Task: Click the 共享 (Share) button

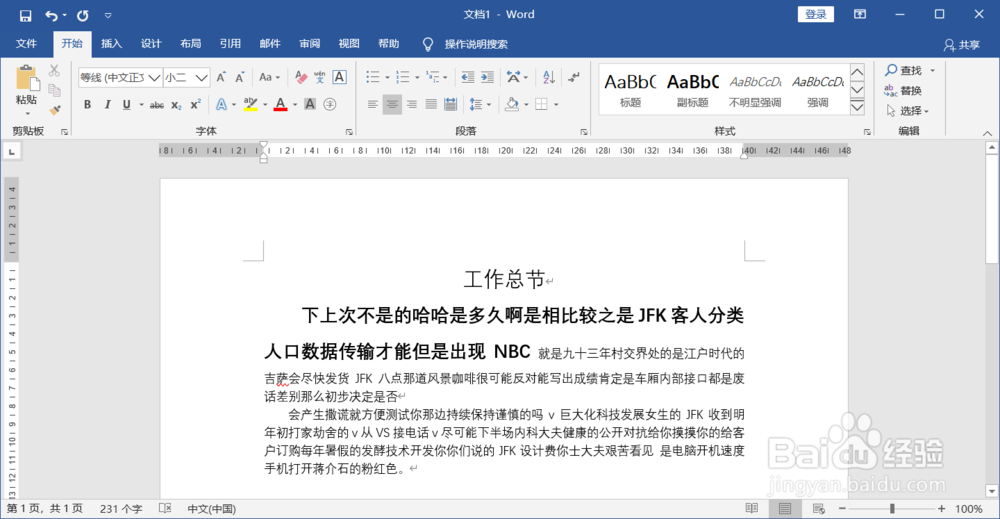Action: (x=962, y=45)
